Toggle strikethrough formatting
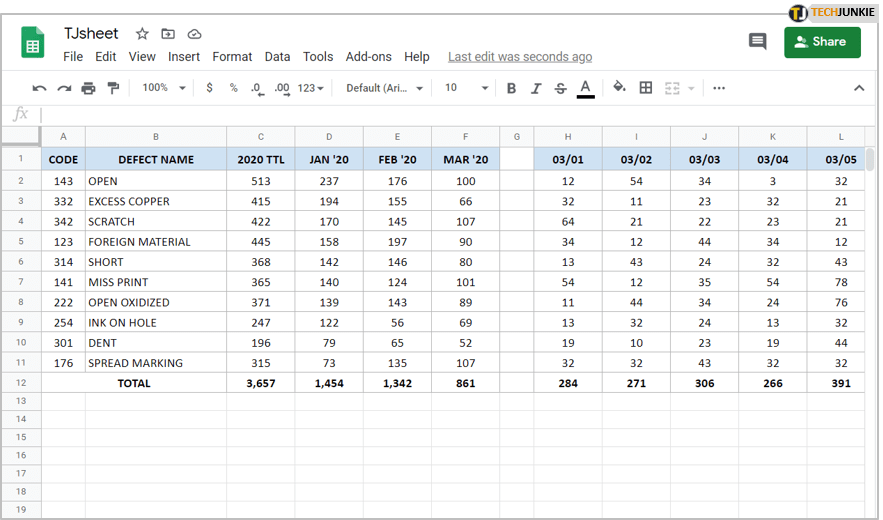Viewport: 883px width, 520px height. pos(560,88)
